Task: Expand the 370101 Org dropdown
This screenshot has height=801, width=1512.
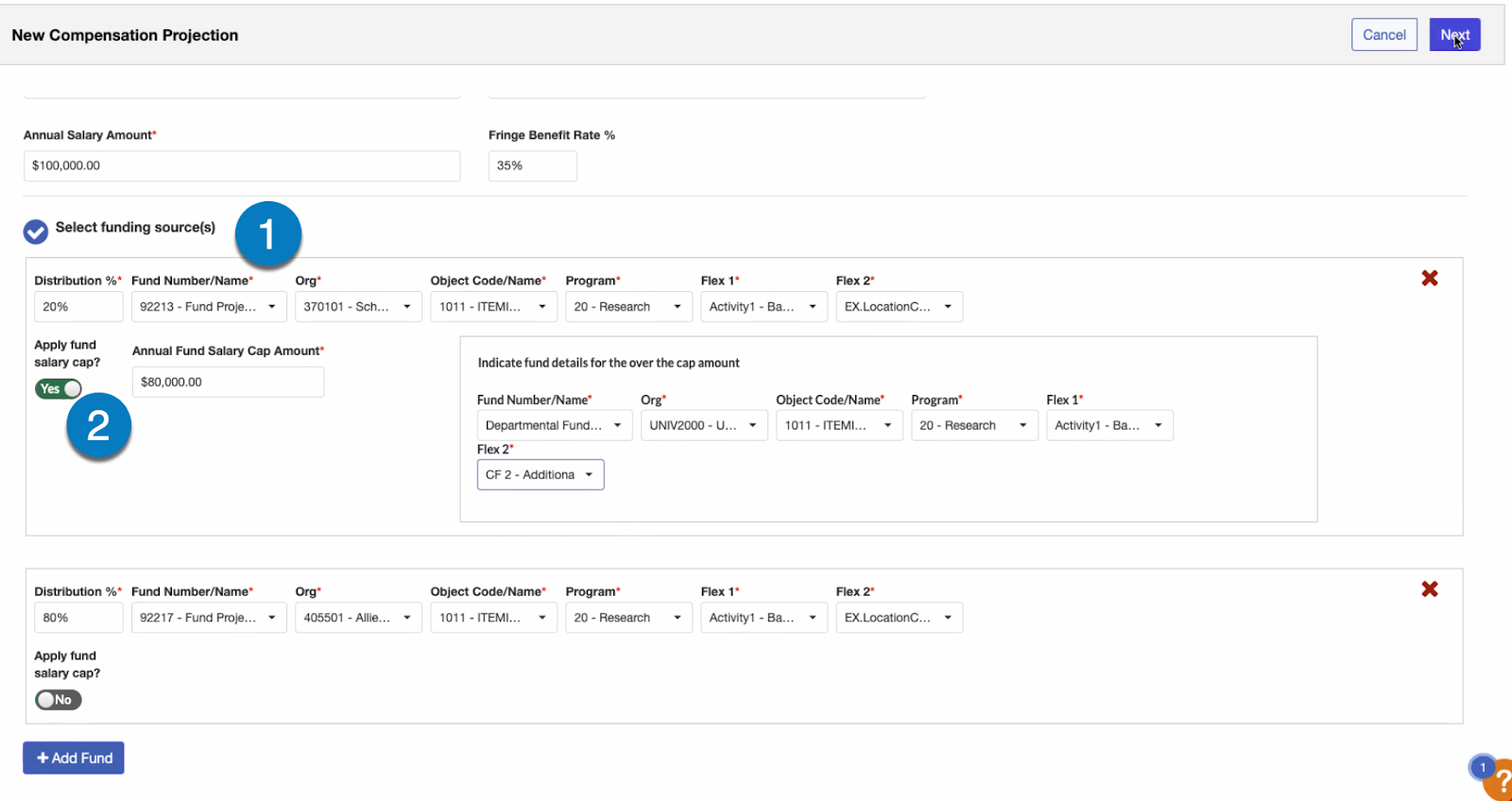Action: pyautogui.click(x=357, y=307)
